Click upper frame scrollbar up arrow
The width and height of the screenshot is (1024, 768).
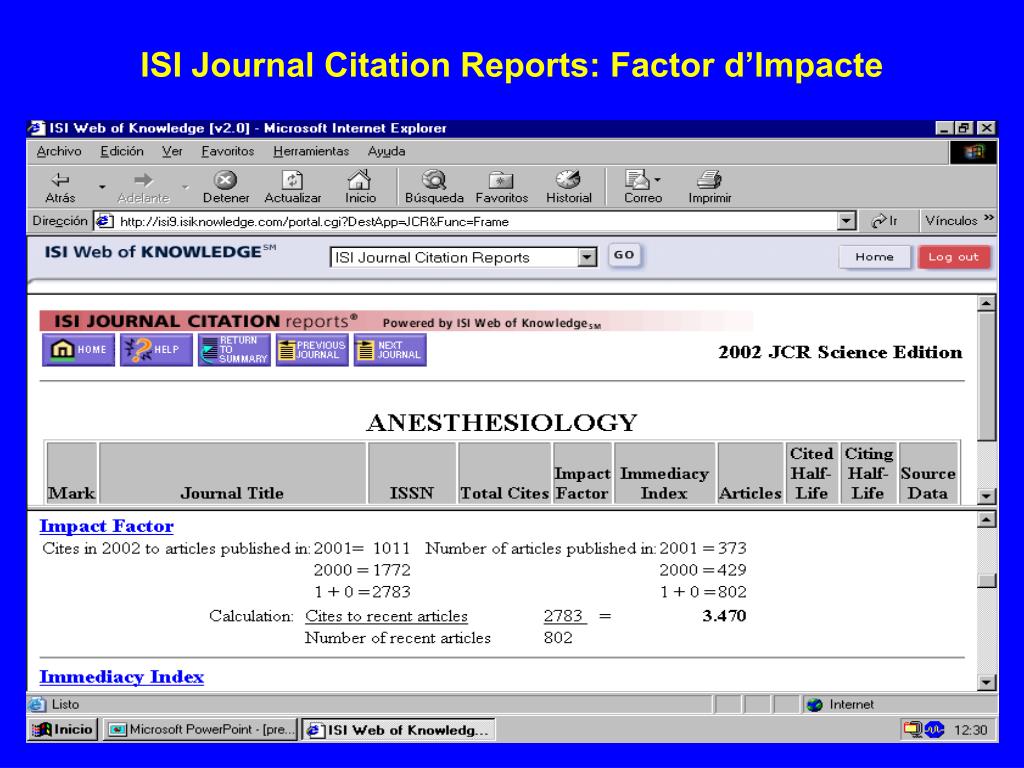point(987,303)
